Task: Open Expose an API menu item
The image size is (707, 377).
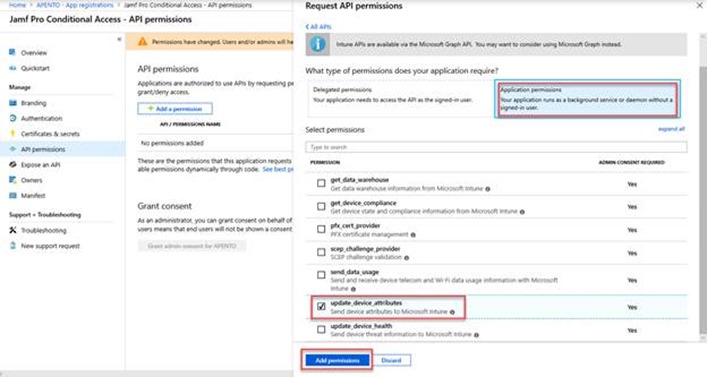Action: (40, 165)
